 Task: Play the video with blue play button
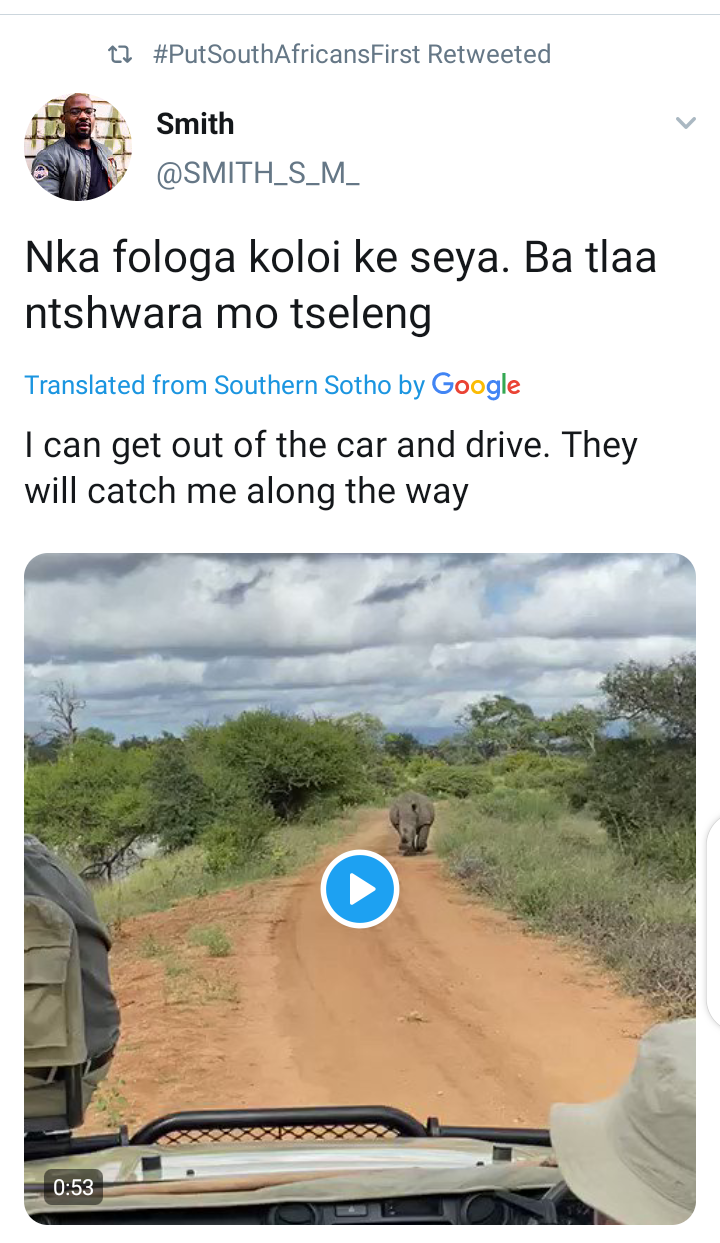(x=360, y=888)
